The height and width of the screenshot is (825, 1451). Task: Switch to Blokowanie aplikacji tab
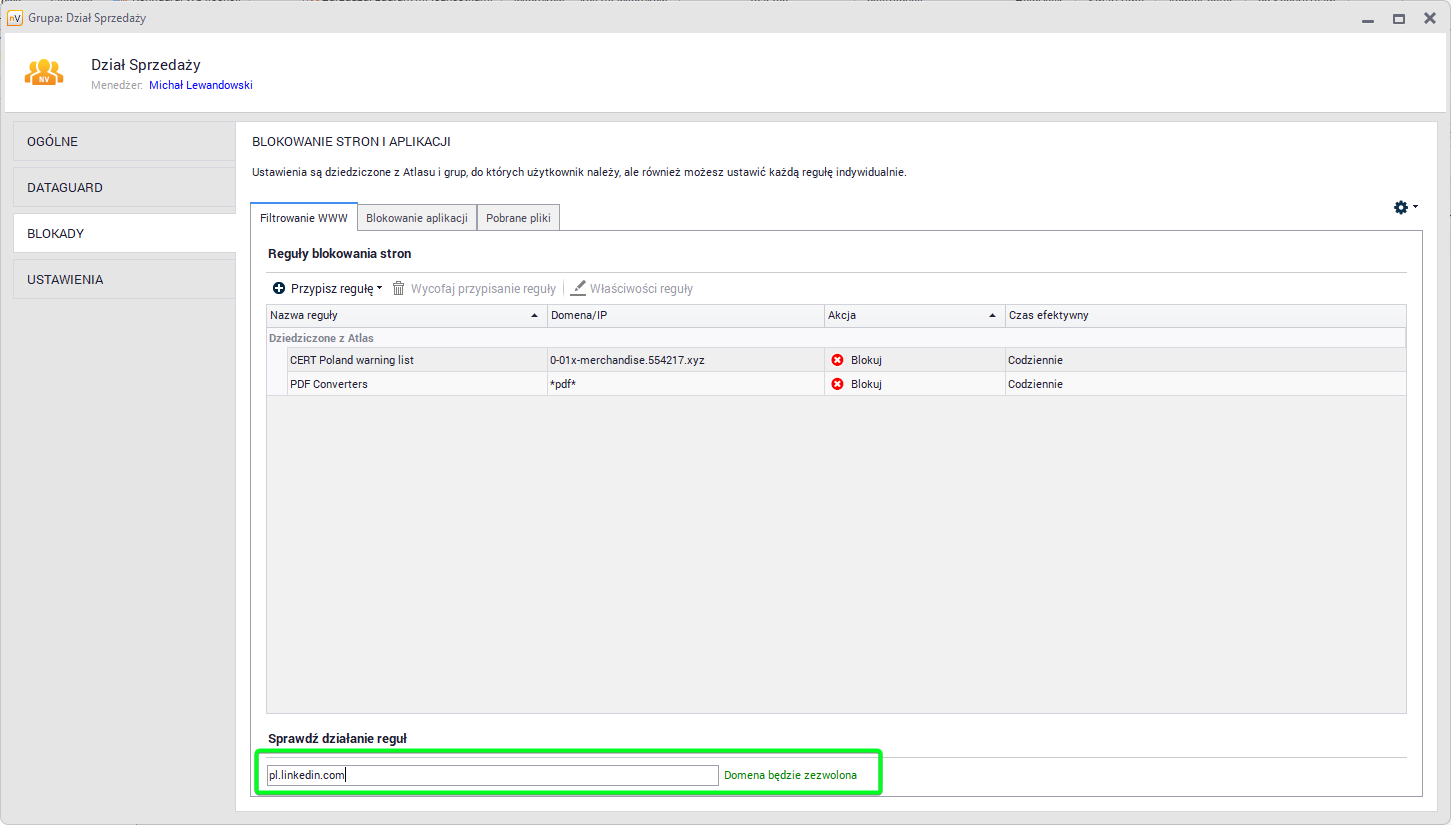pyautogui.click(x=416, y=218)
